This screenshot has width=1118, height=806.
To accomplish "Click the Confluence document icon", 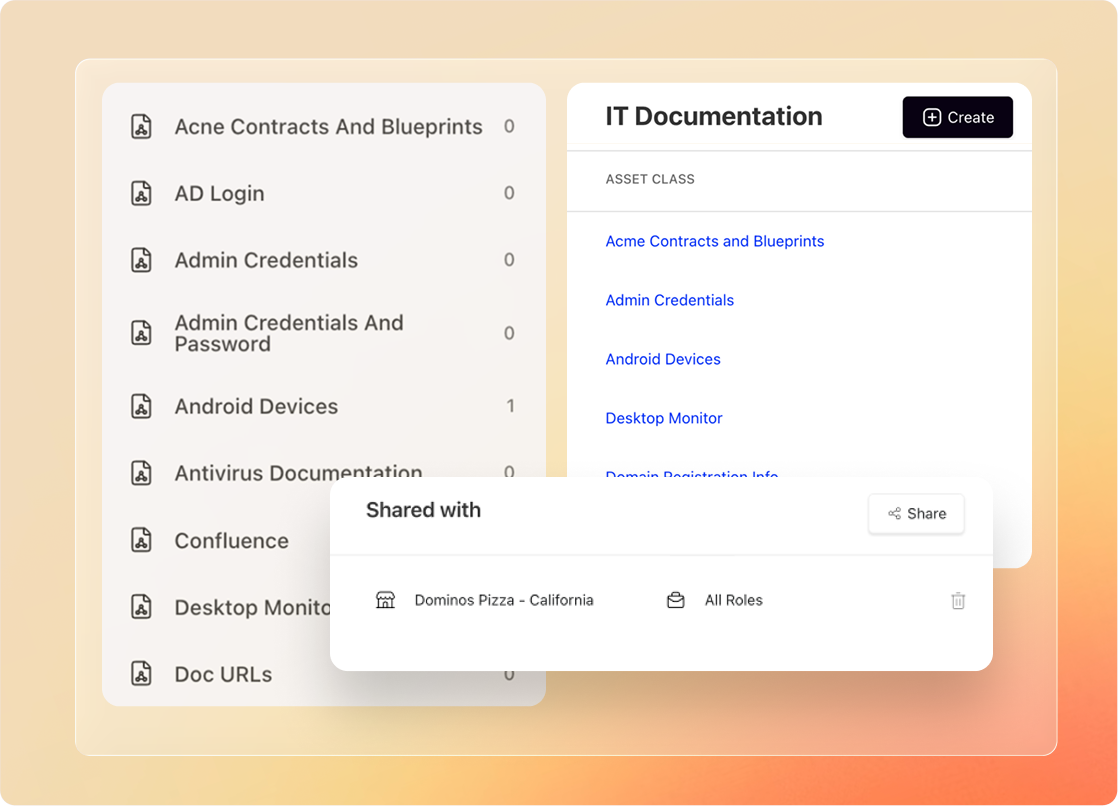I will pos(142,540).
